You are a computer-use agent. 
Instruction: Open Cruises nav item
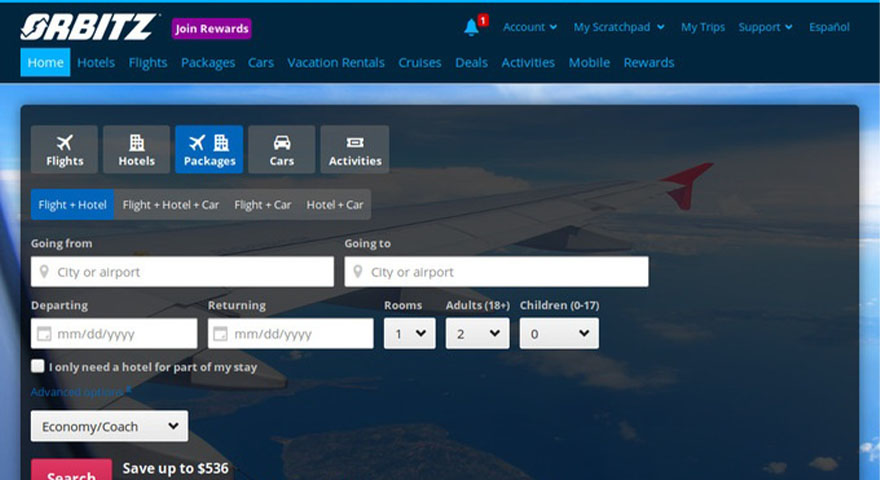point(420,62)
